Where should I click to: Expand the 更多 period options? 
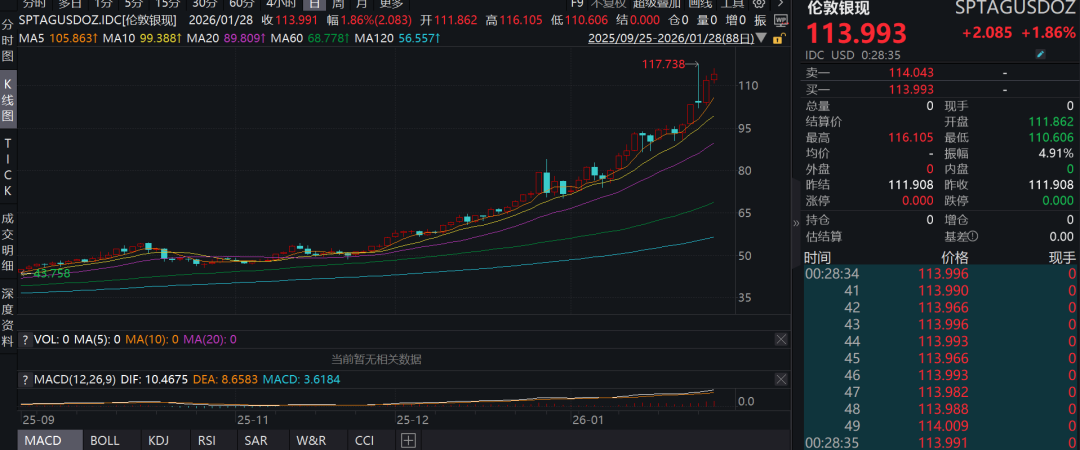tap(391, 4)
